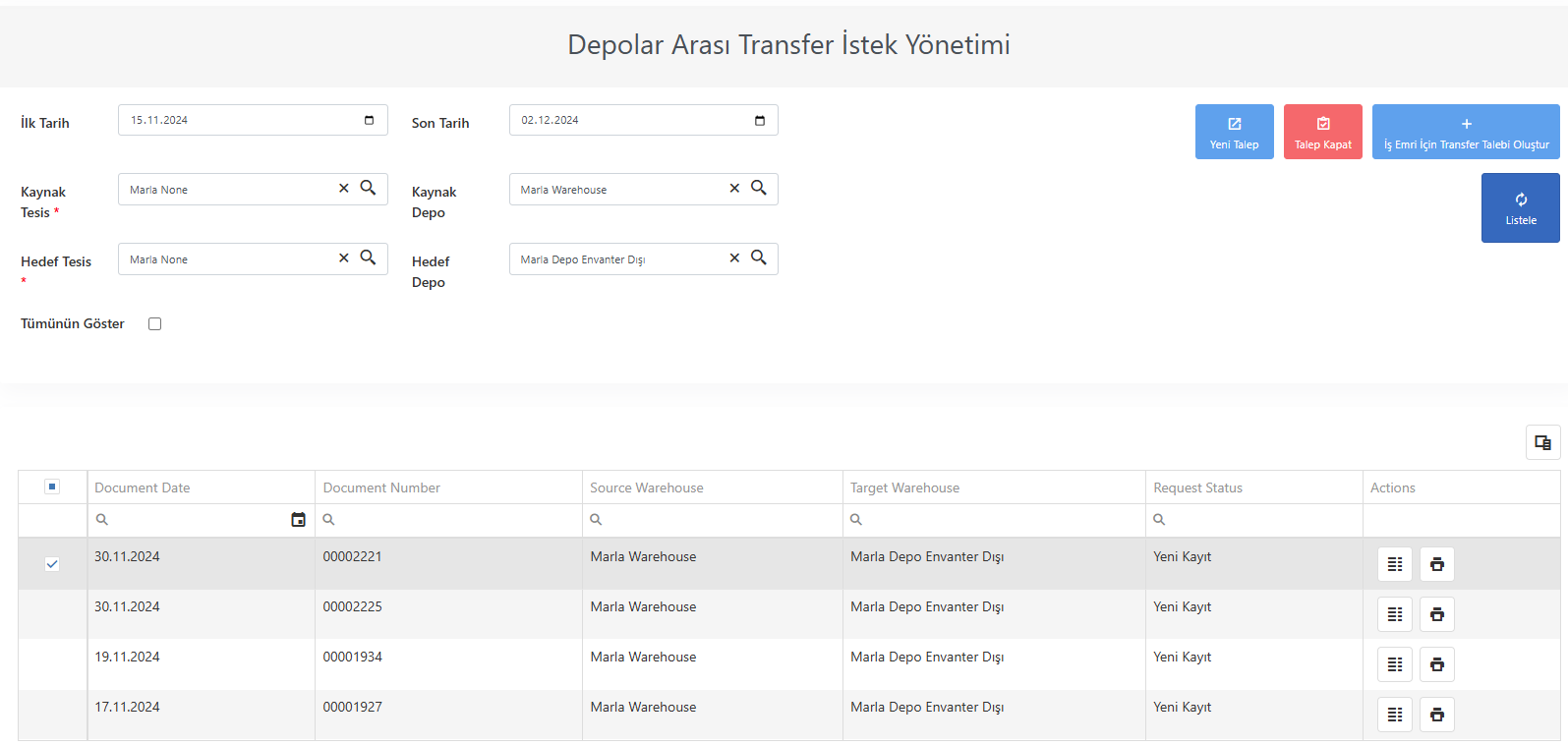
Task: Show details for document 00001927
Action: pos(1395,715)
